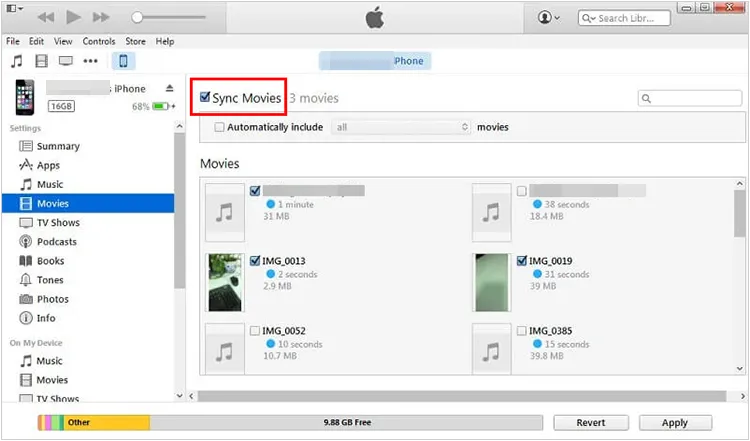Click the sidebar scroll down arrow
Viewport: 750px width, 441px height.
[x=179, y=396]
